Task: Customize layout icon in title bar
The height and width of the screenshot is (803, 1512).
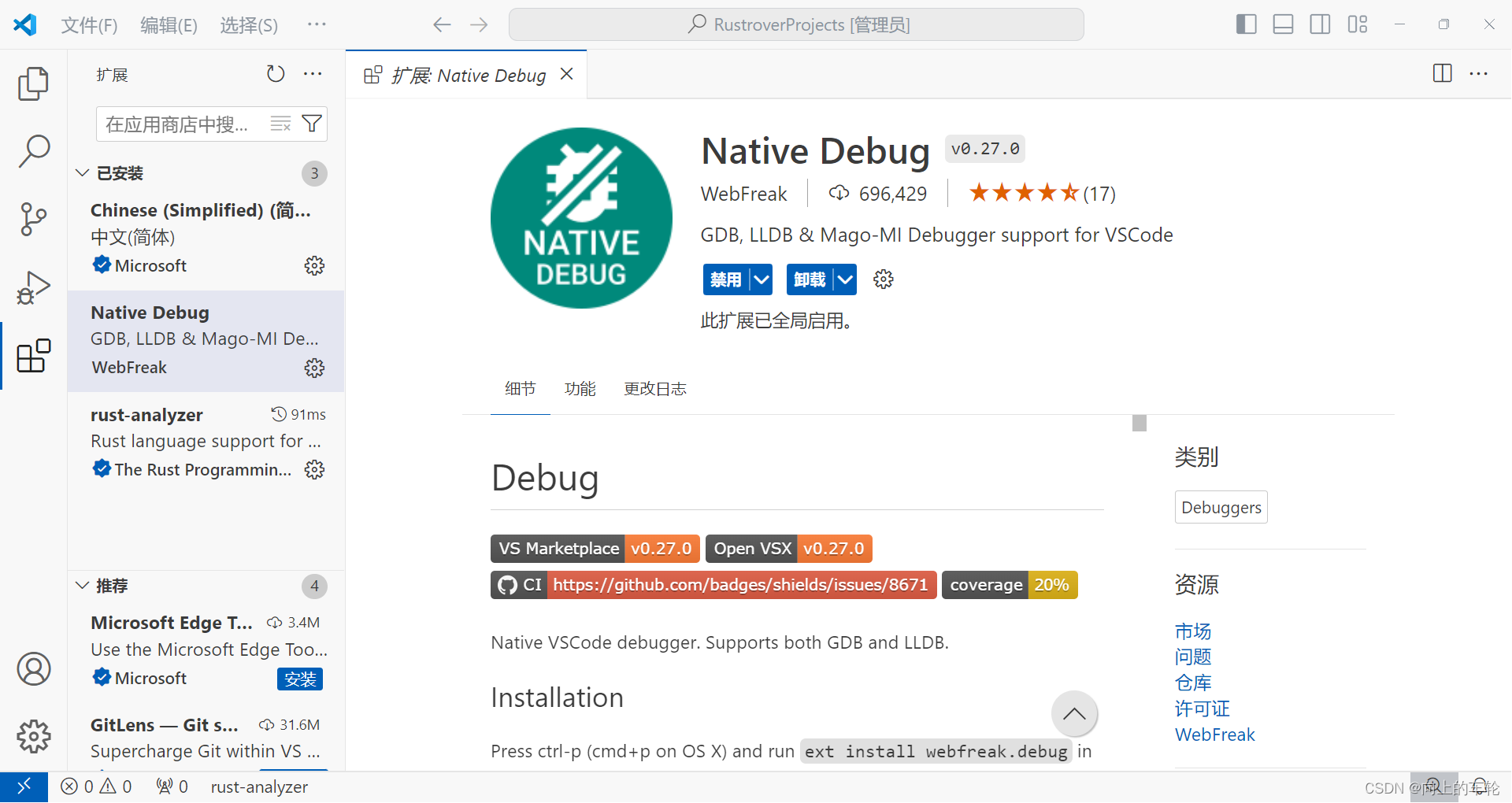Action: pos(1357,24)
